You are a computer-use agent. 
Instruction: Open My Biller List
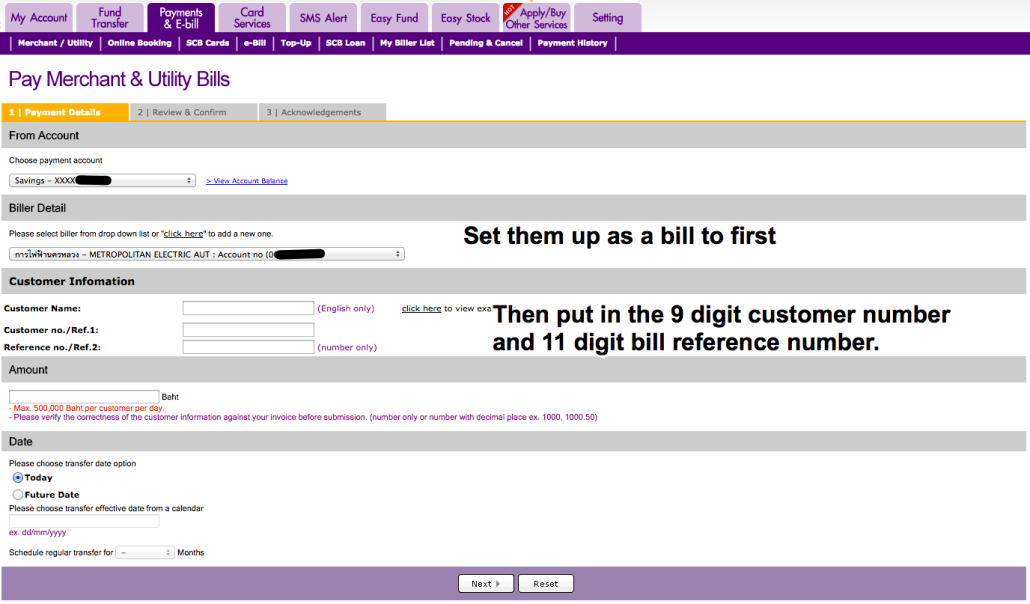point(407,43)
